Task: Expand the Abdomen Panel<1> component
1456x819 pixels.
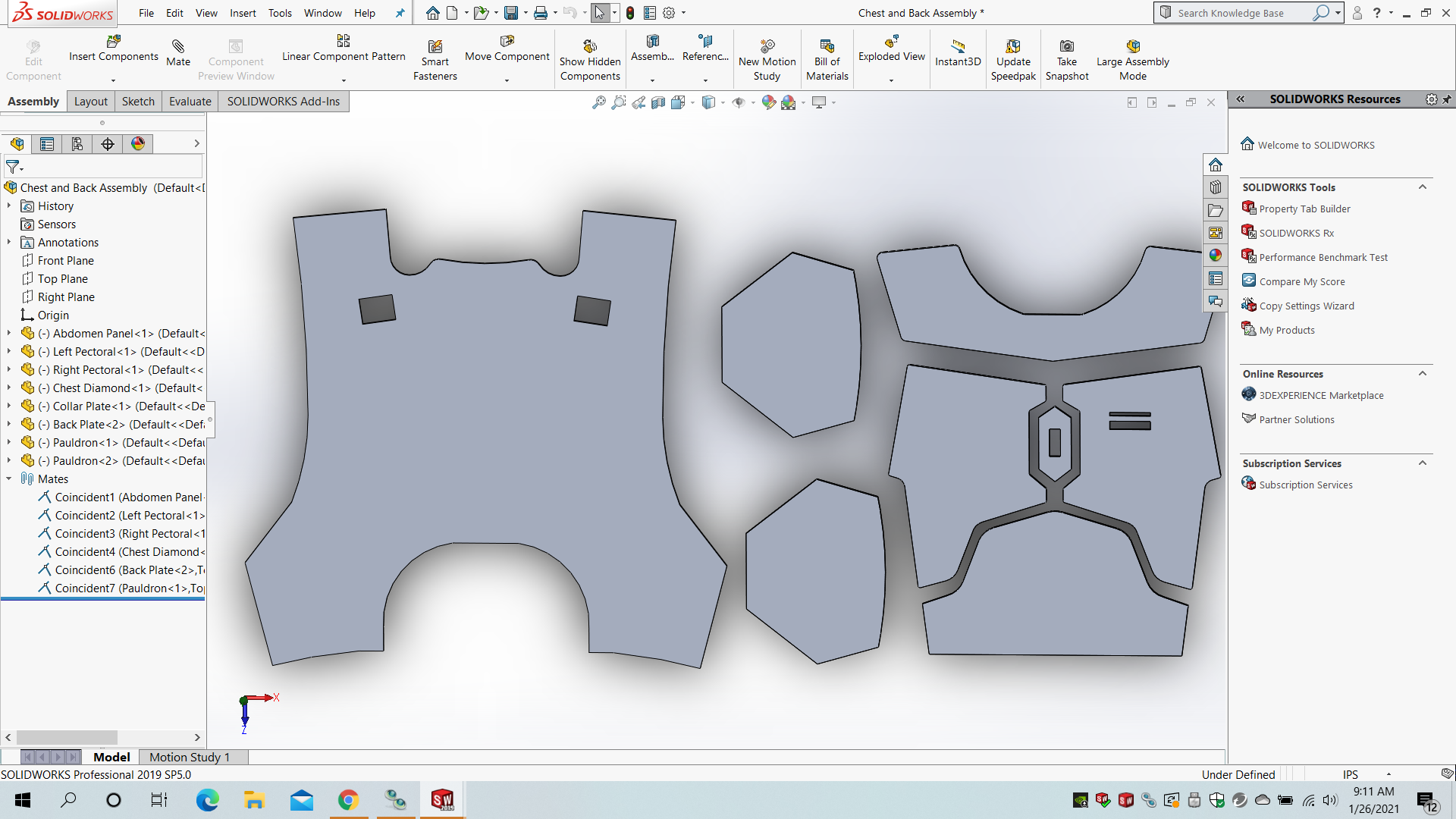Action: pos(8,333)
